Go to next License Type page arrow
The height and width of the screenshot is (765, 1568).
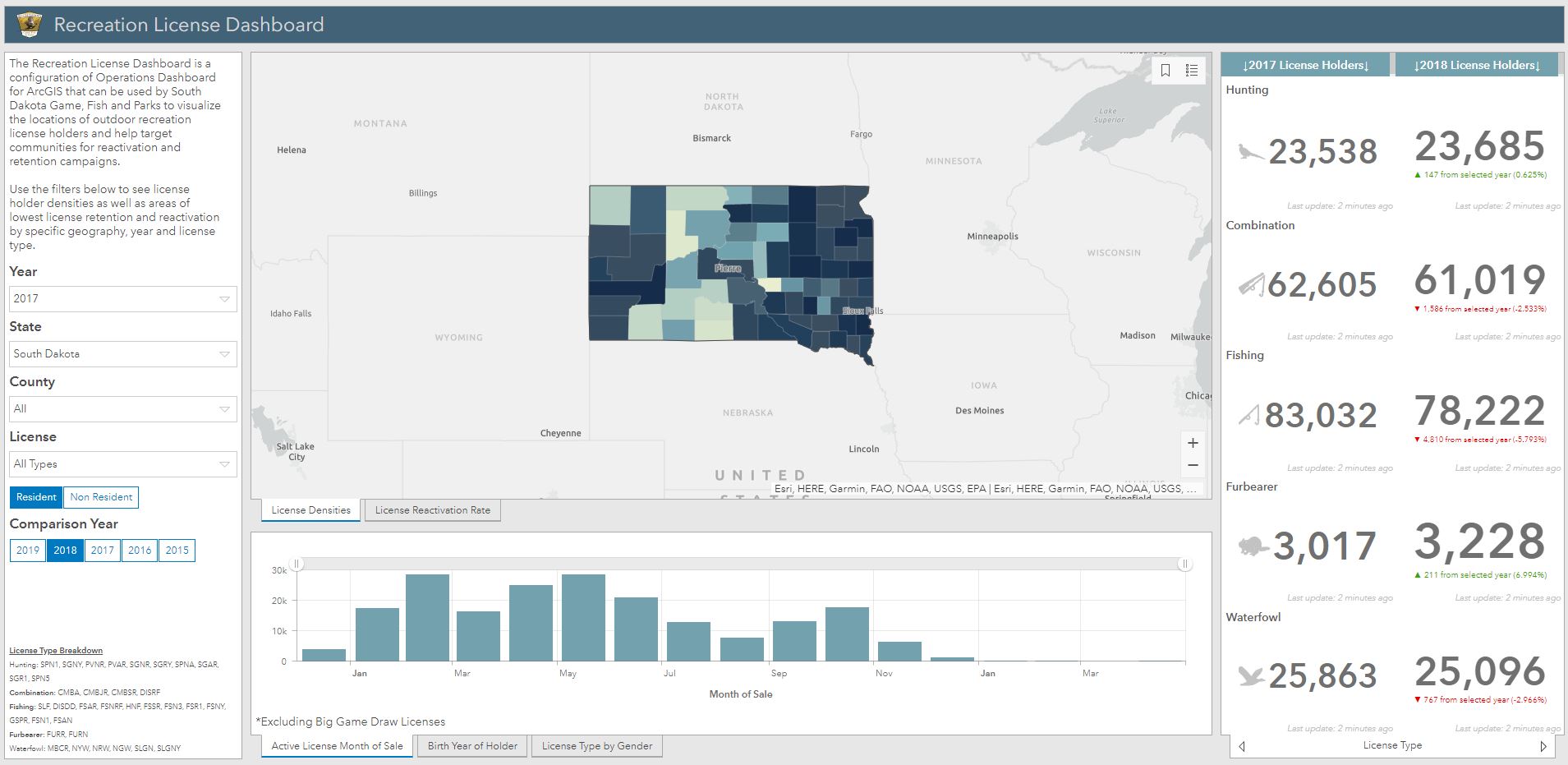point(1543,746)
